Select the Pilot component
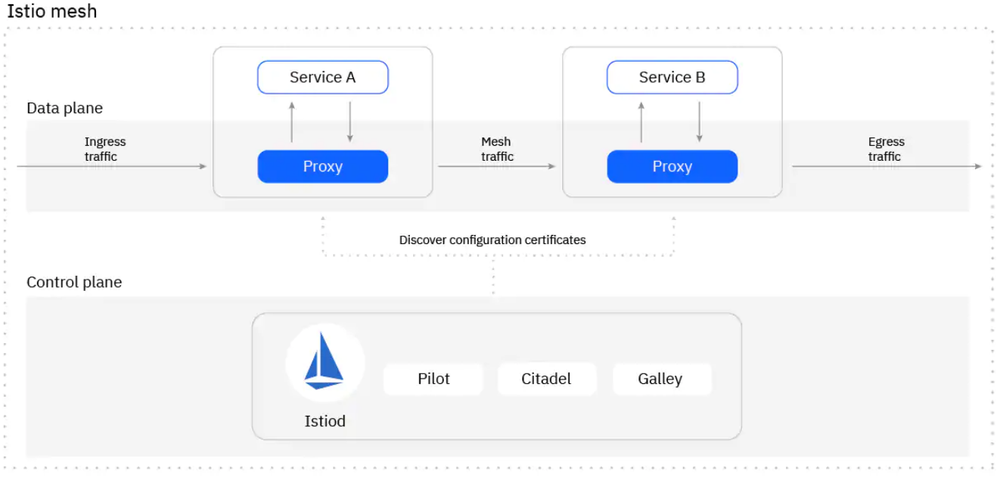The image size is (1000, 479). point(434,379)
